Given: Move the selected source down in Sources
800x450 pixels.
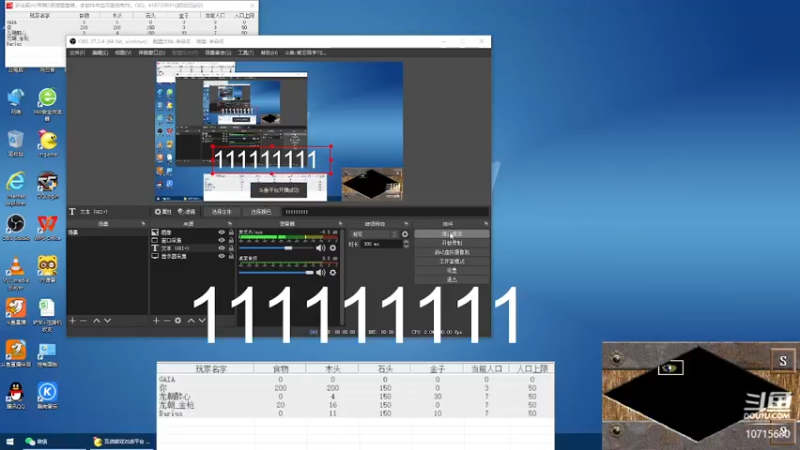Looking at the screenshot, I should point(202,320).
